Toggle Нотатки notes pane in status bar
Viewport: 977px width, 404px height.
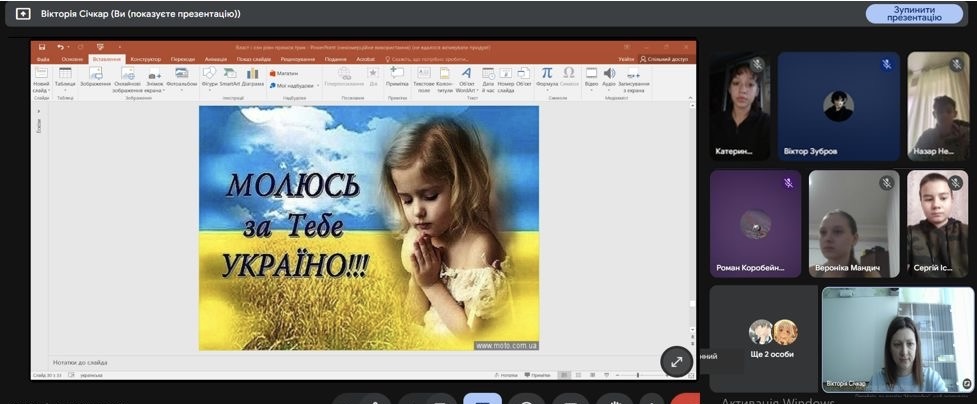pos(505,375)
